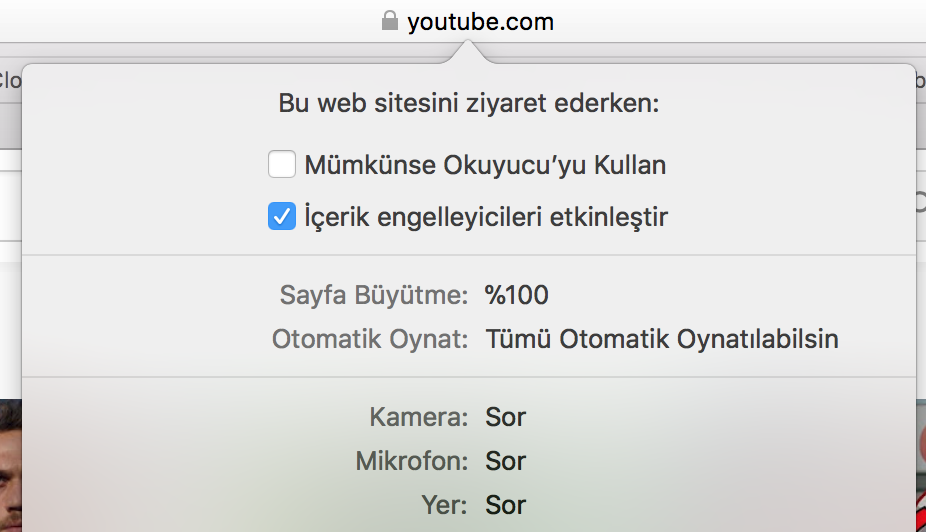Open the 'Tümü Otomatik Oynatılabilsin' autoplay dropdown
This screenshot has width=926, height=532.
[x=661, y=339]
